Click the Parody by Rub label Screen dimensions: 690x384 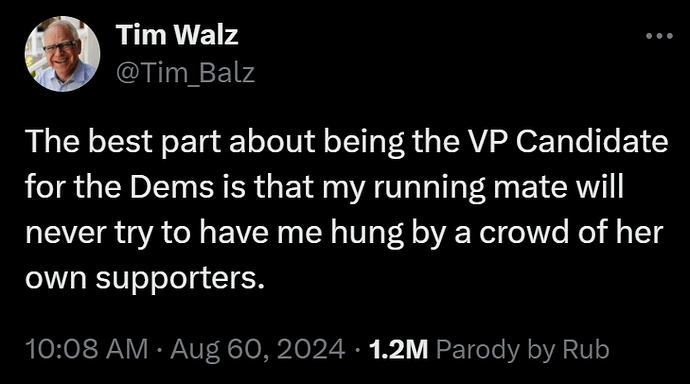[x=523, y=350]
